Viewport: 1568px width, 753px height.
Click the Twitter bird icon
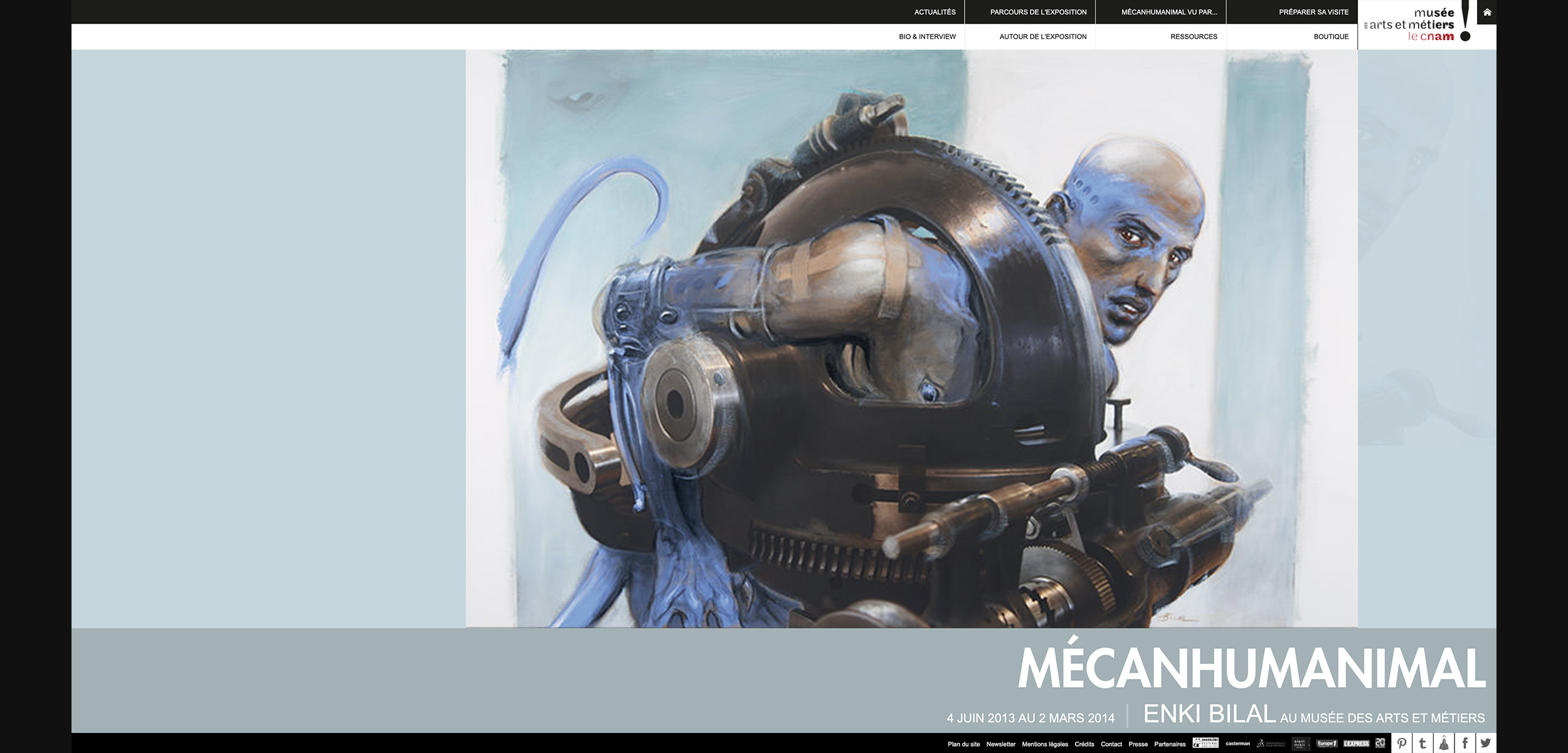[x=1486, y=743]
